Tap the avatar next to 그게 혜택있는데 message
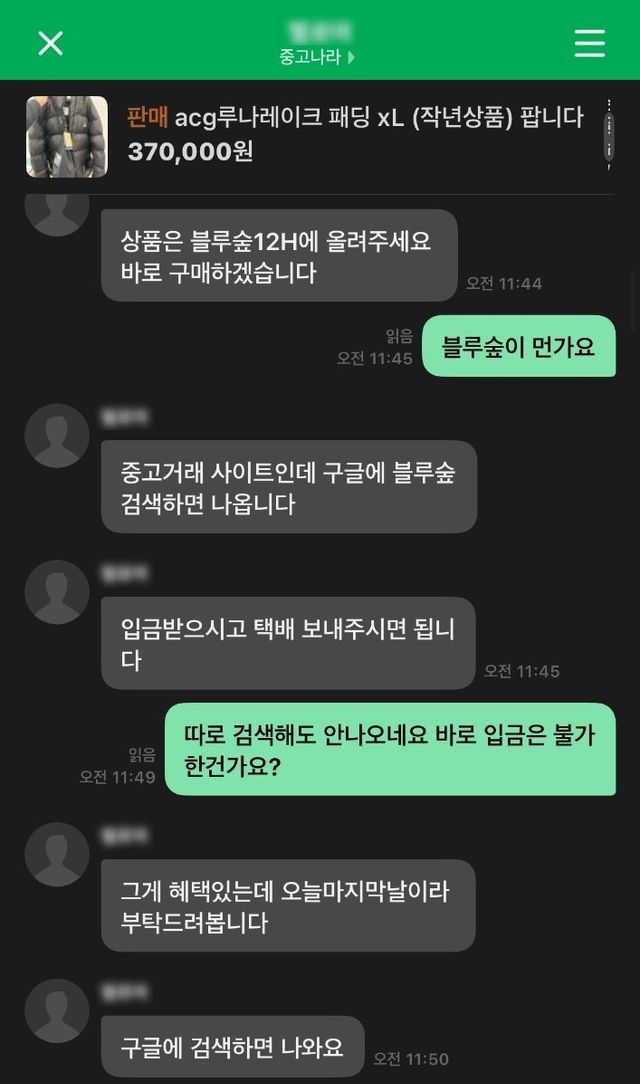Screen dimensions: 640x1084 pos(57,855)
